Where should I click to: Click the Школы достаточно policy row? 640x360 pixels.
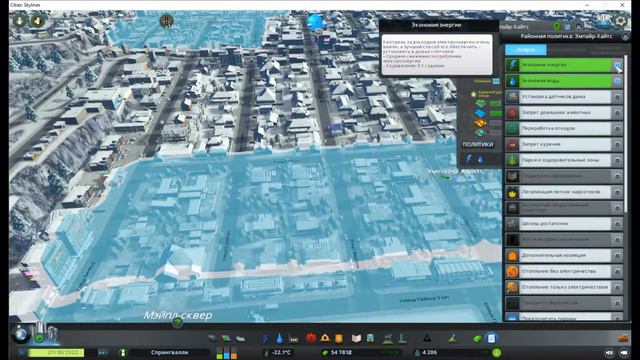[x=564, y=224]
